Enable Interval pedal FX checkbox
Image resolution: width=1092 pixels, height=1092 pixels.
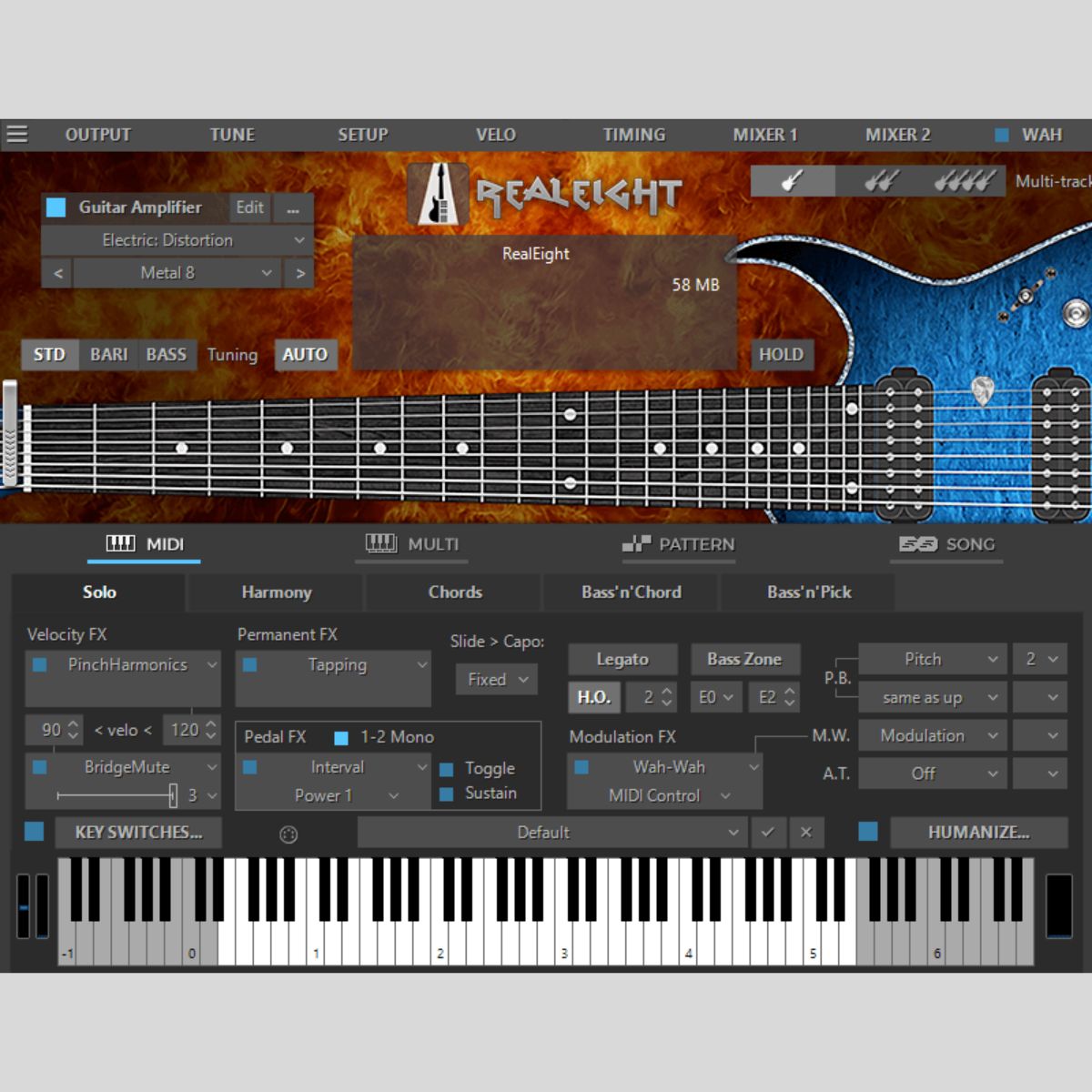click(x=250, y=767)
